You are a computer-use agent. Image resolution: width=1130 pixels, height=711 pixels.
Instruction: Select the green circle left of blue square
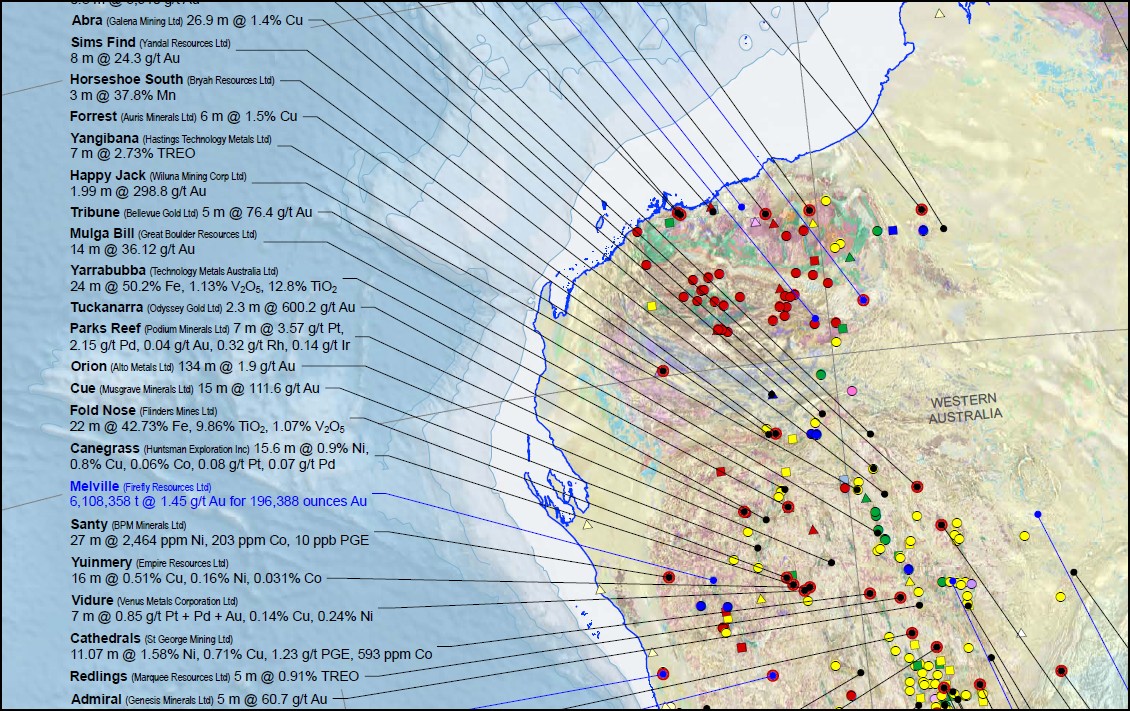[877, 230]
